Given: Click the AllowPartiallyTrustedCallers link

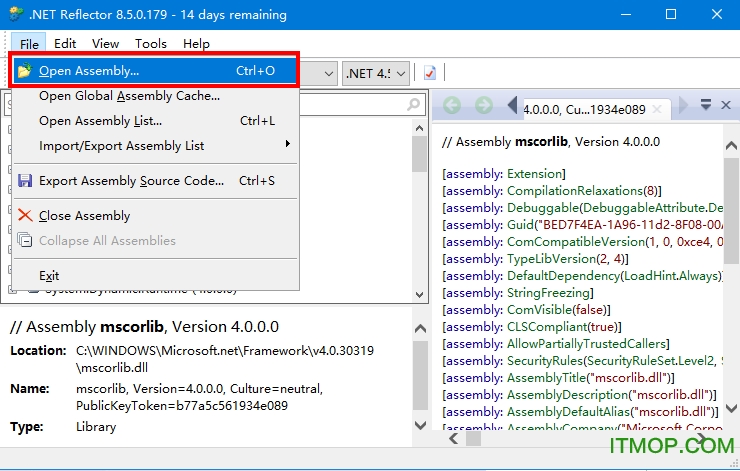Looking at the screenshot, I should (587, 344).
